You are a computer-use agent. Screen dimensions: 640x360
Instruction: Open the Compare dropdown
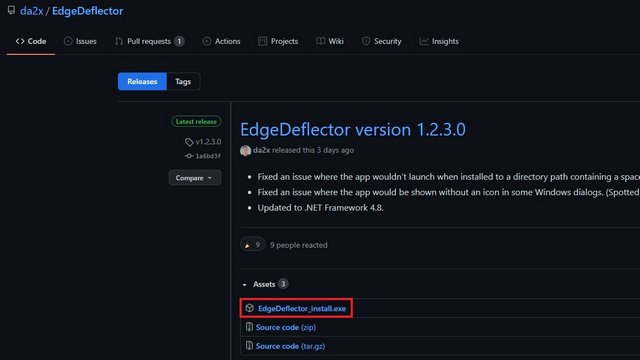click(195, 178)
